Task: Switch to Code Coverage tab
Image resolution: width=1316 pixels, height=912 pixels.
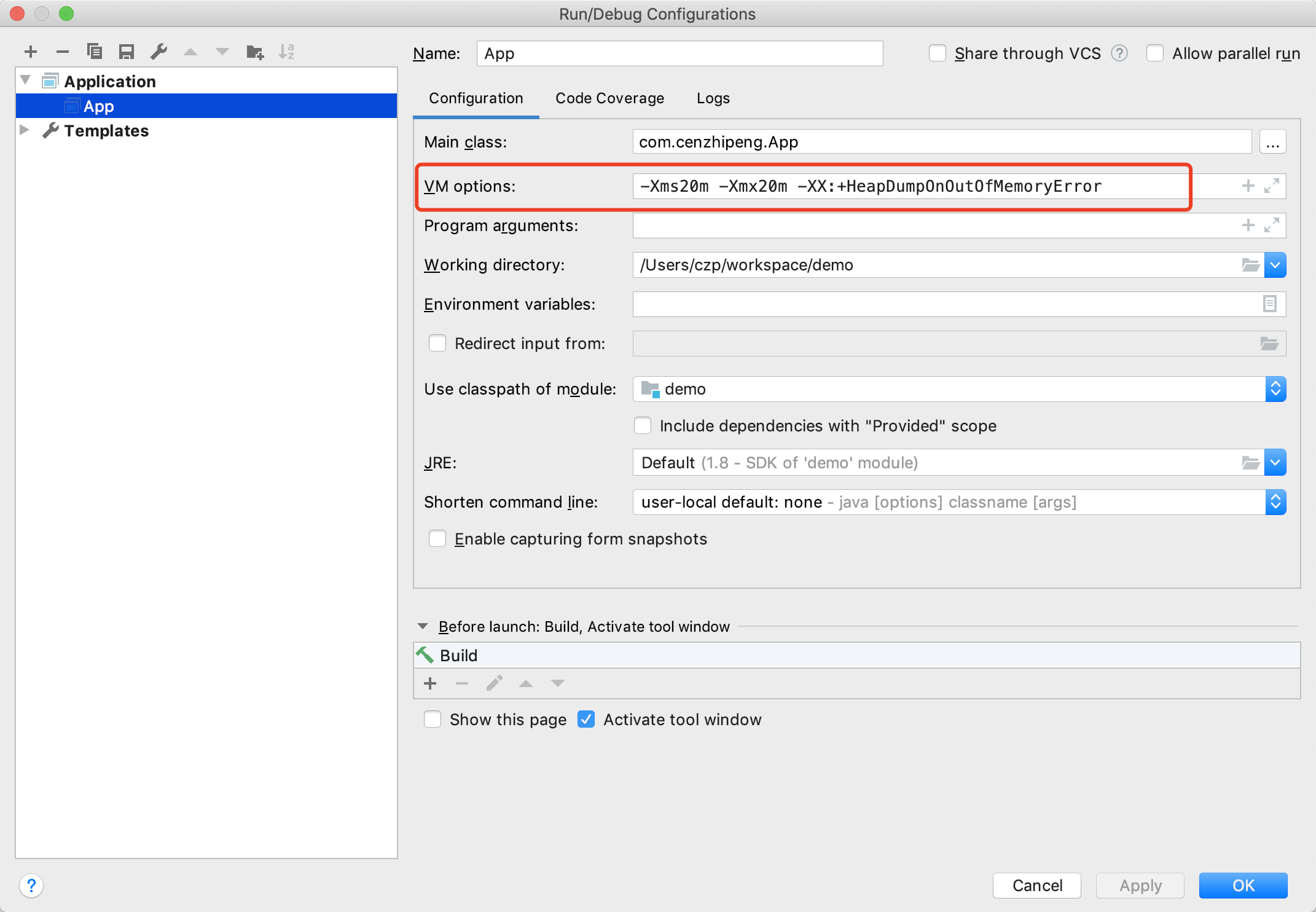Action: click(609, 98)
